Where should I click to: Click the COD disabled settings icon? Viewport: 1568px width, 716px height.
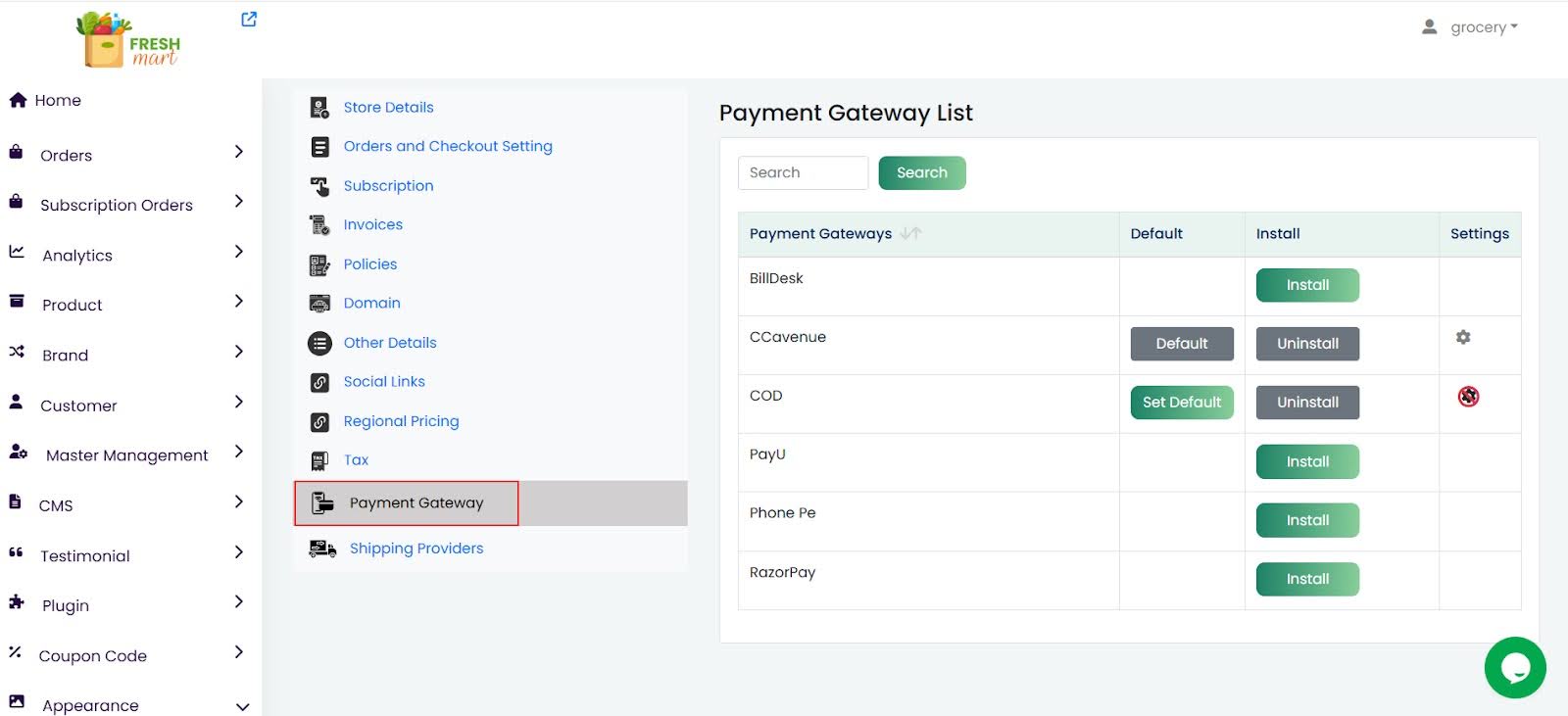(x=1467, y=397)
